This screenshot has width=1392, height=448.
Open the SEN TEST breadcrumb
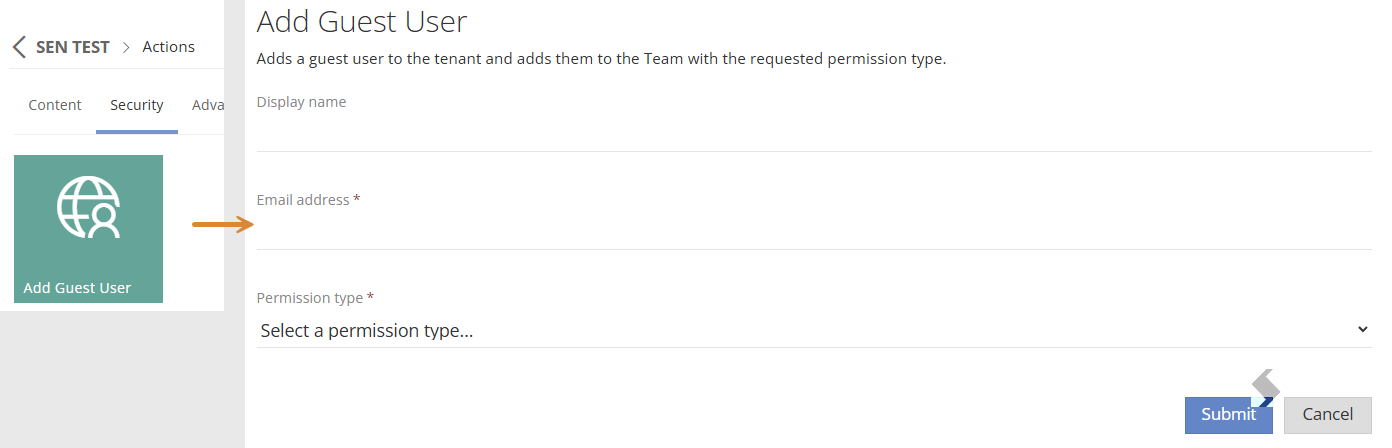point(72,47)
